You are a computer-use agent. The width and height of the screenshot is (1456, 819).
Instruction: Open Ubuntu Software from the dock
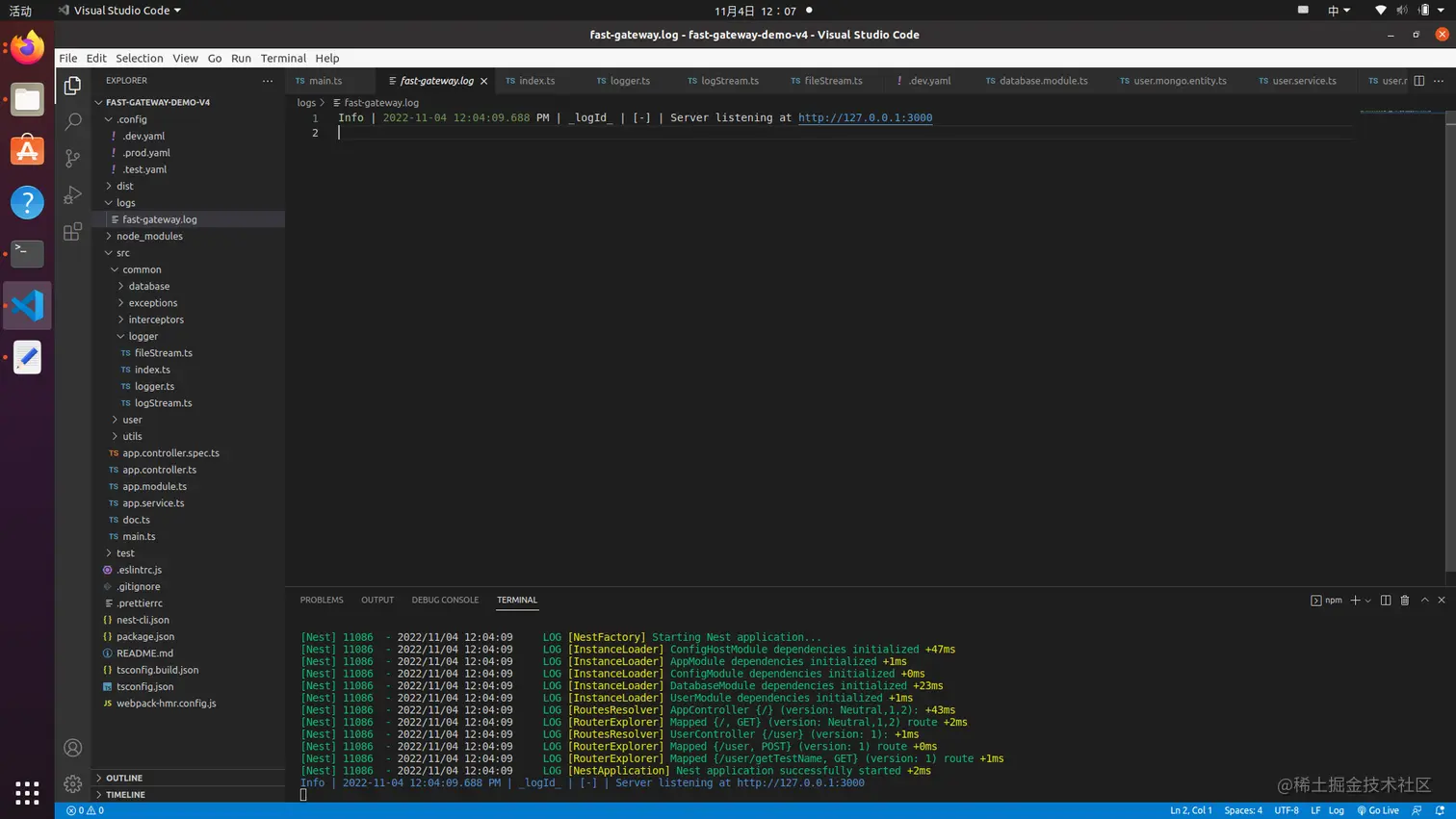click(27, 151)
